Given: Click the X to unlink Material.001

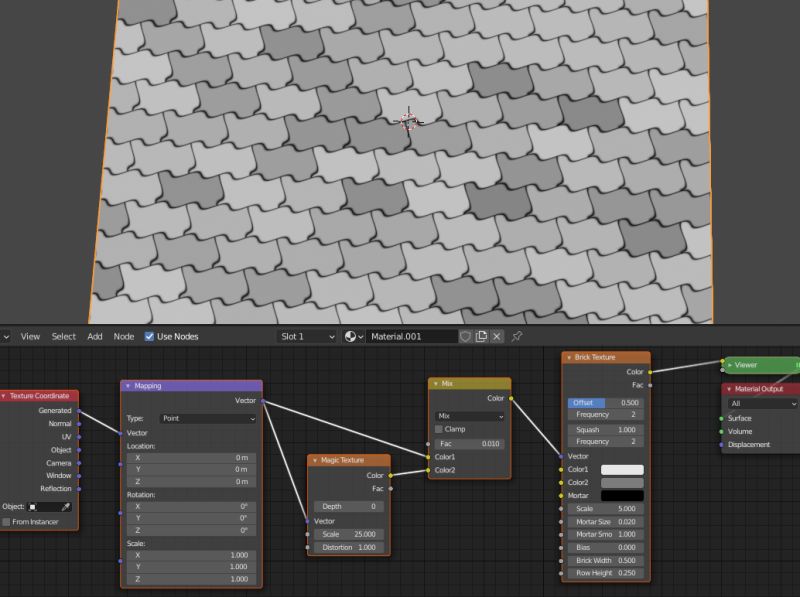Looking at the screenshot, I should 496,337.
